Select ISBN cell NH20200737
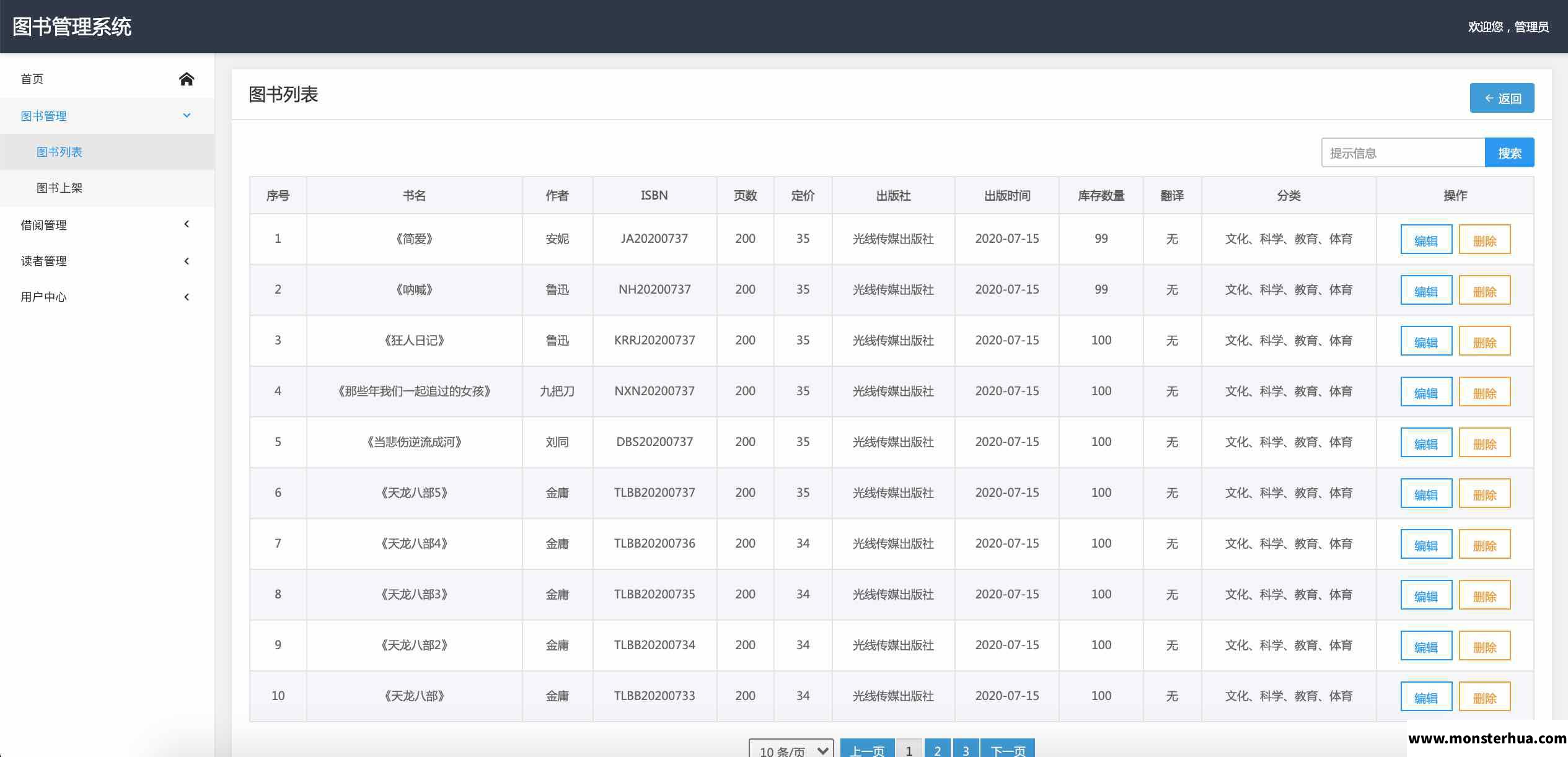 coord(654,289)
